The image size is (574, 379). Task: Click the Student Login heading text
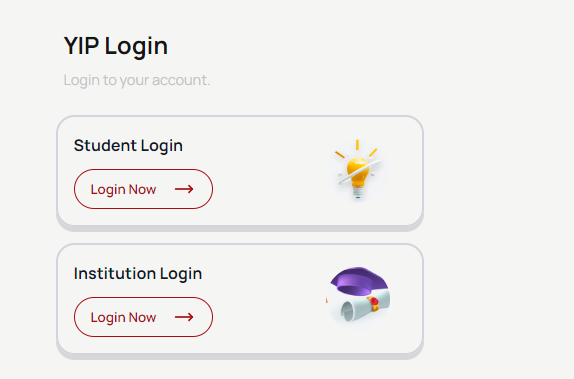[x=128, y=146]
